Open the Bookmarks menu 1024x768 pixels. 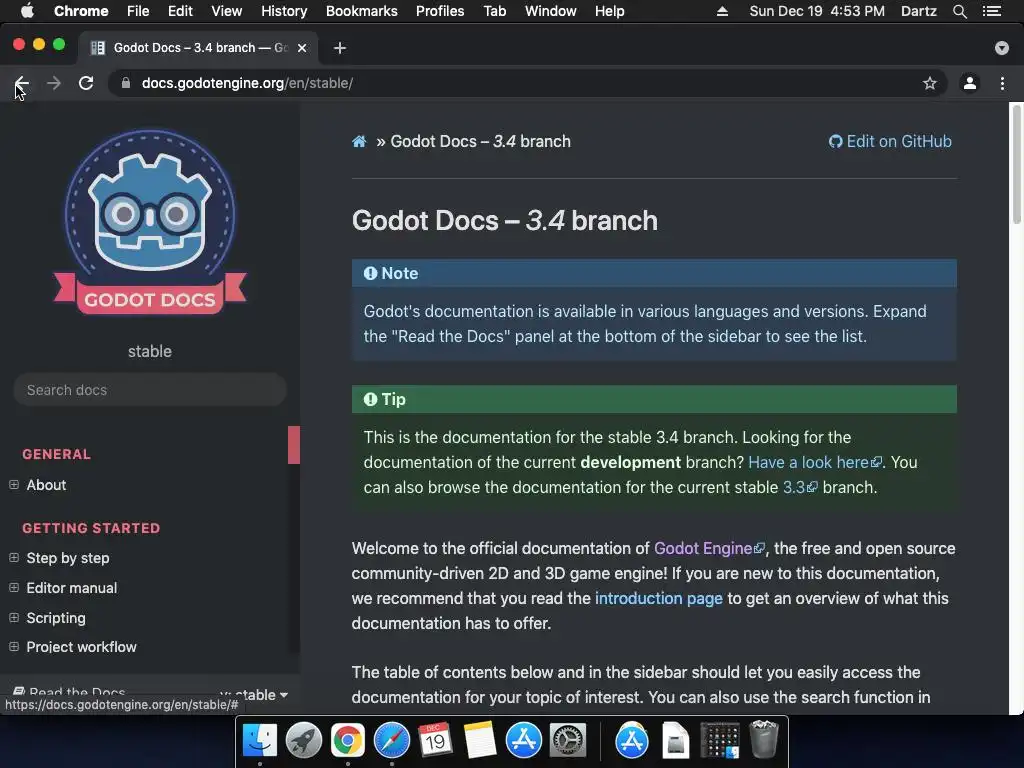(362, 11)
